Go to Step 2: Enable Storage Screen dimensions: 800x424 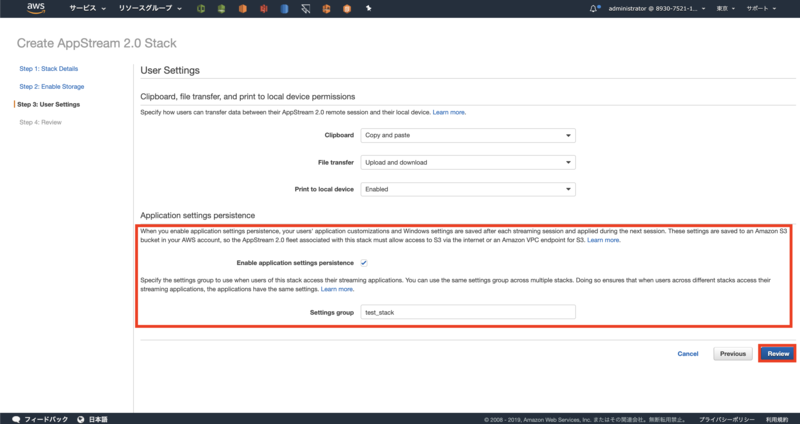[x=52, y=86]
